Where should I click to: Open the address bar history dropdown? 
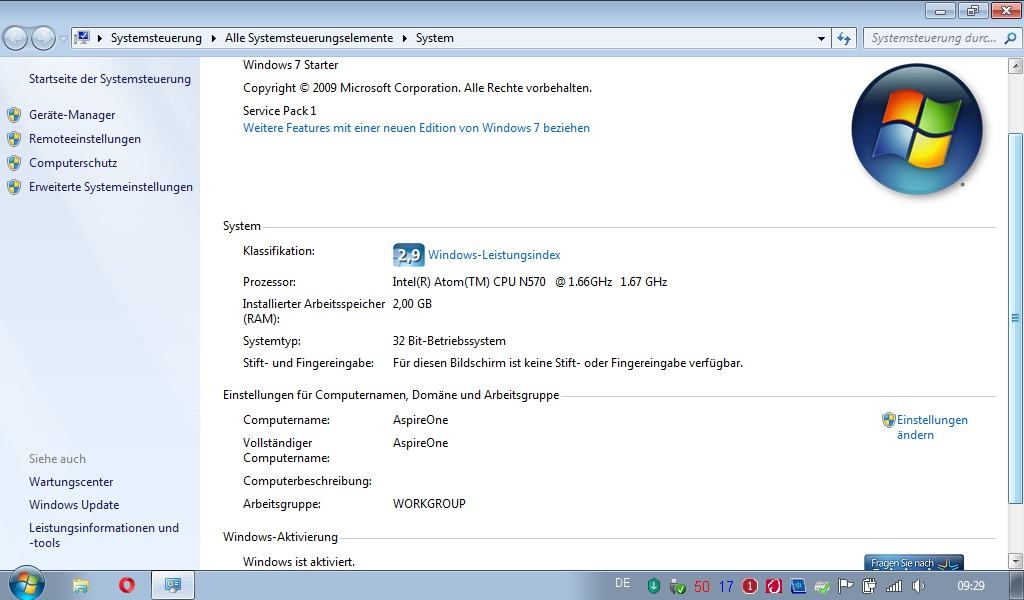point(822,39)
